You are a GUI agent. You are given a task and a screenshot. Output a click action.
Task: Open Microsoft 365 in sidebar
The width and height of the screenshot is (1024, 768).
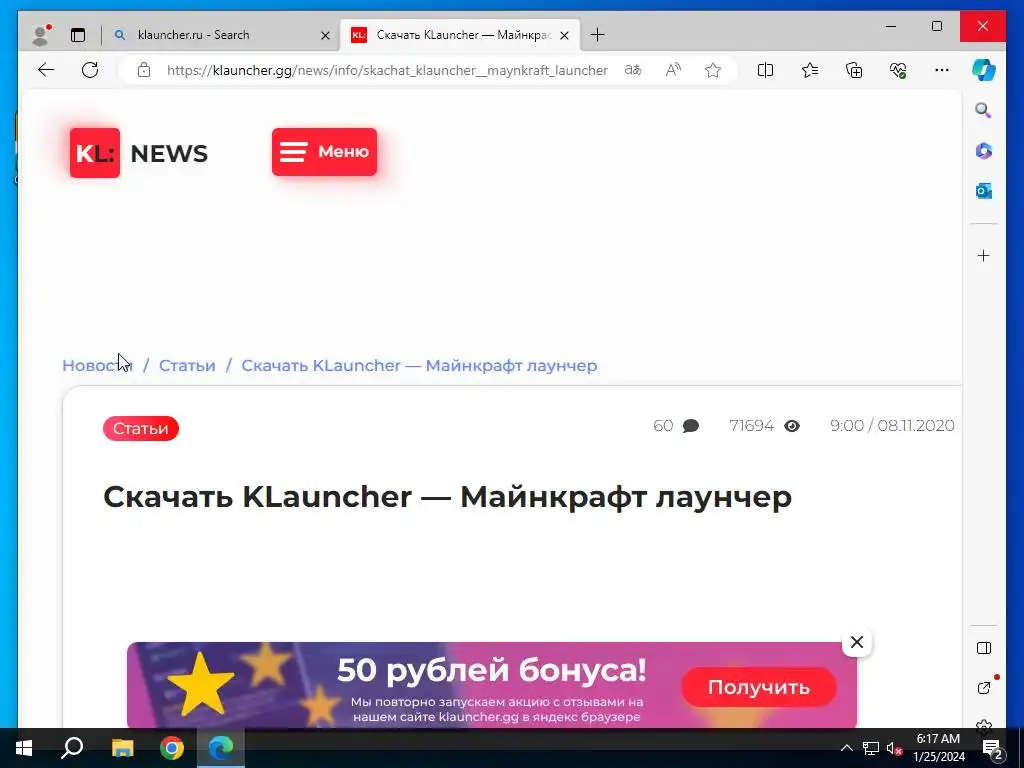984,151
